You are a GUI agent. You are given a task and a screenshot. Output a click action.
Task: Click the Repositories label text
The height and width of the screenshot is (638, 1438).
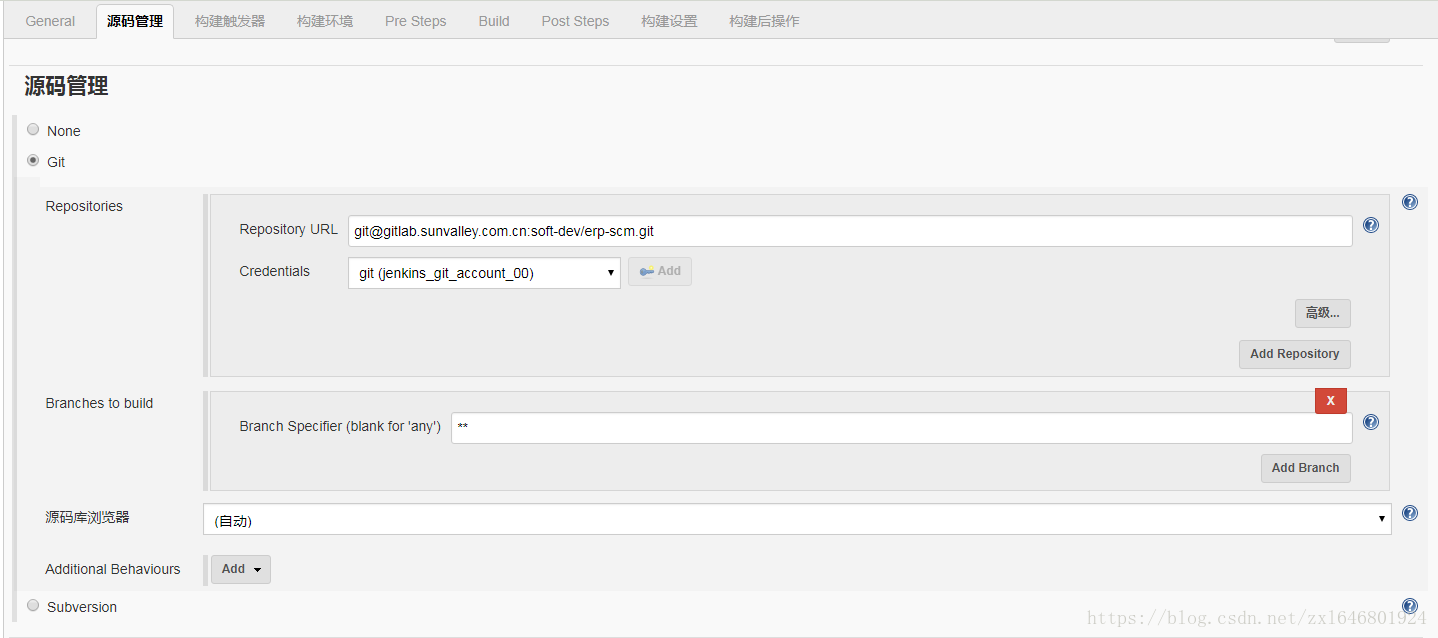[x=84, y=206]
